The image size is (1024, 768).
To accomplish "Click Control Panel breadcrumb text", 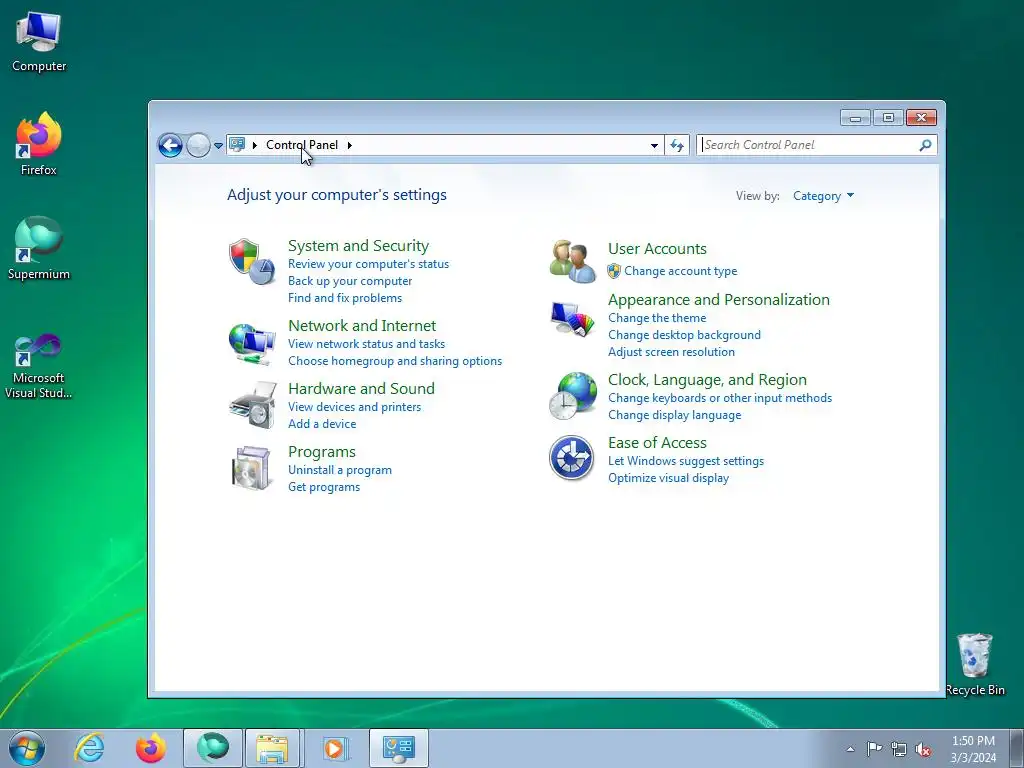I will pyautogui.click(x=302, y=145).
